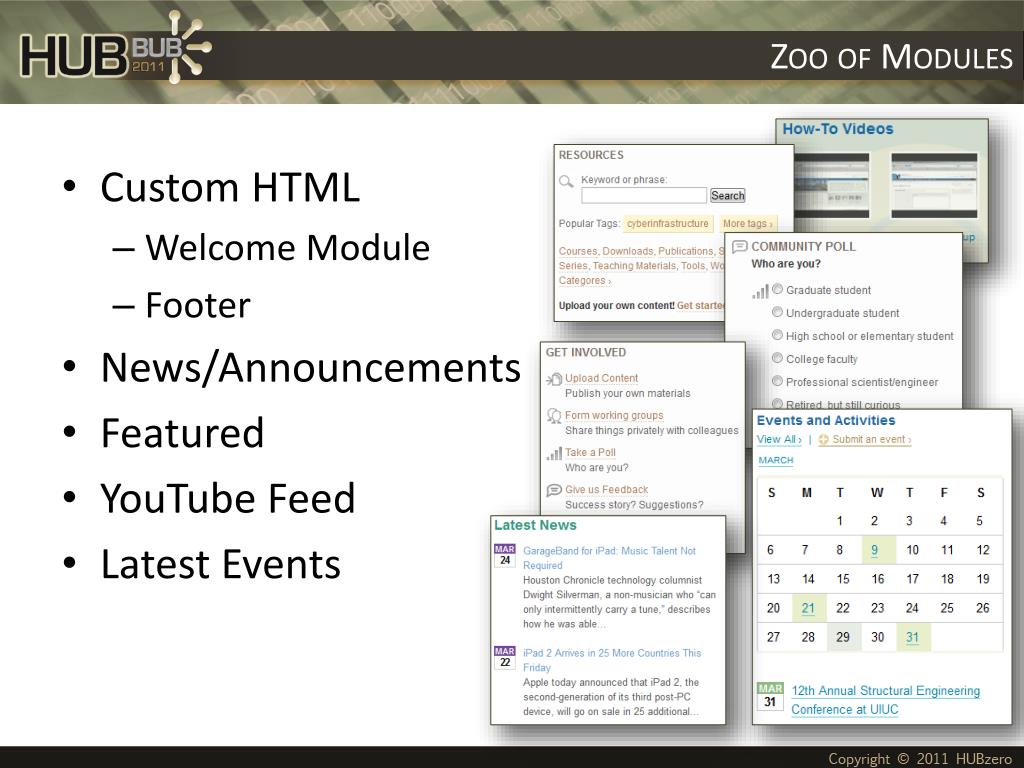Click March 29 in the calendar

tap(843, 637)
